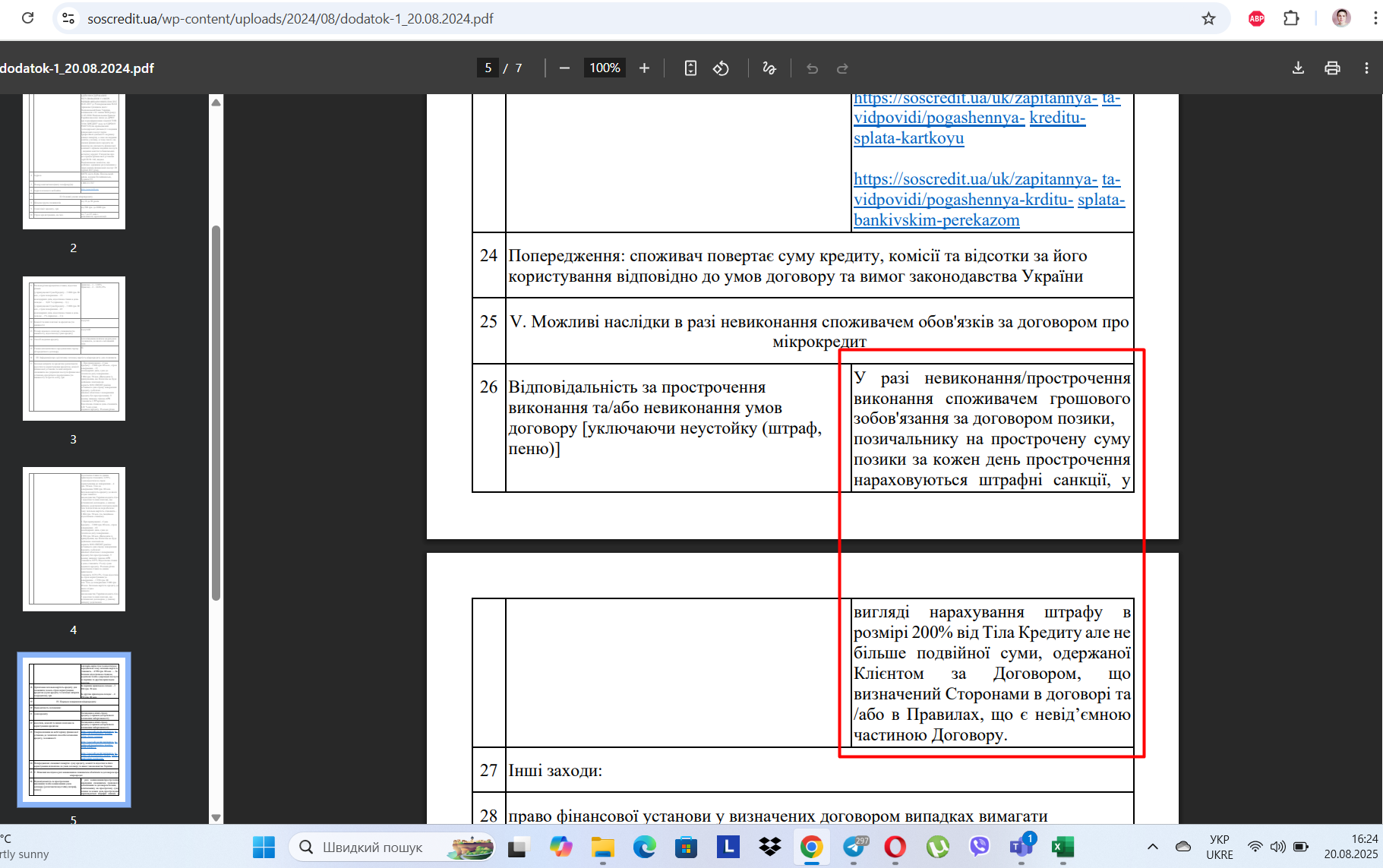
Task: Open Telegram from taskbar
Action: tap(854, 847)
